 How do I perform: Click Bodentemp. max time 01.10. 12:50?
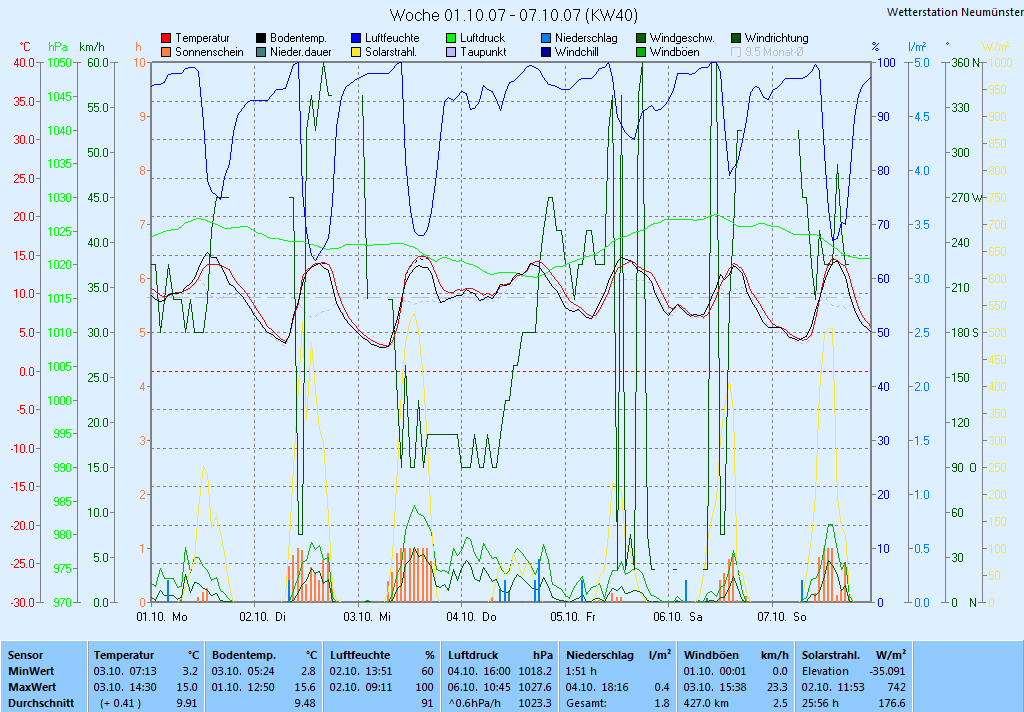pos(243,687)
